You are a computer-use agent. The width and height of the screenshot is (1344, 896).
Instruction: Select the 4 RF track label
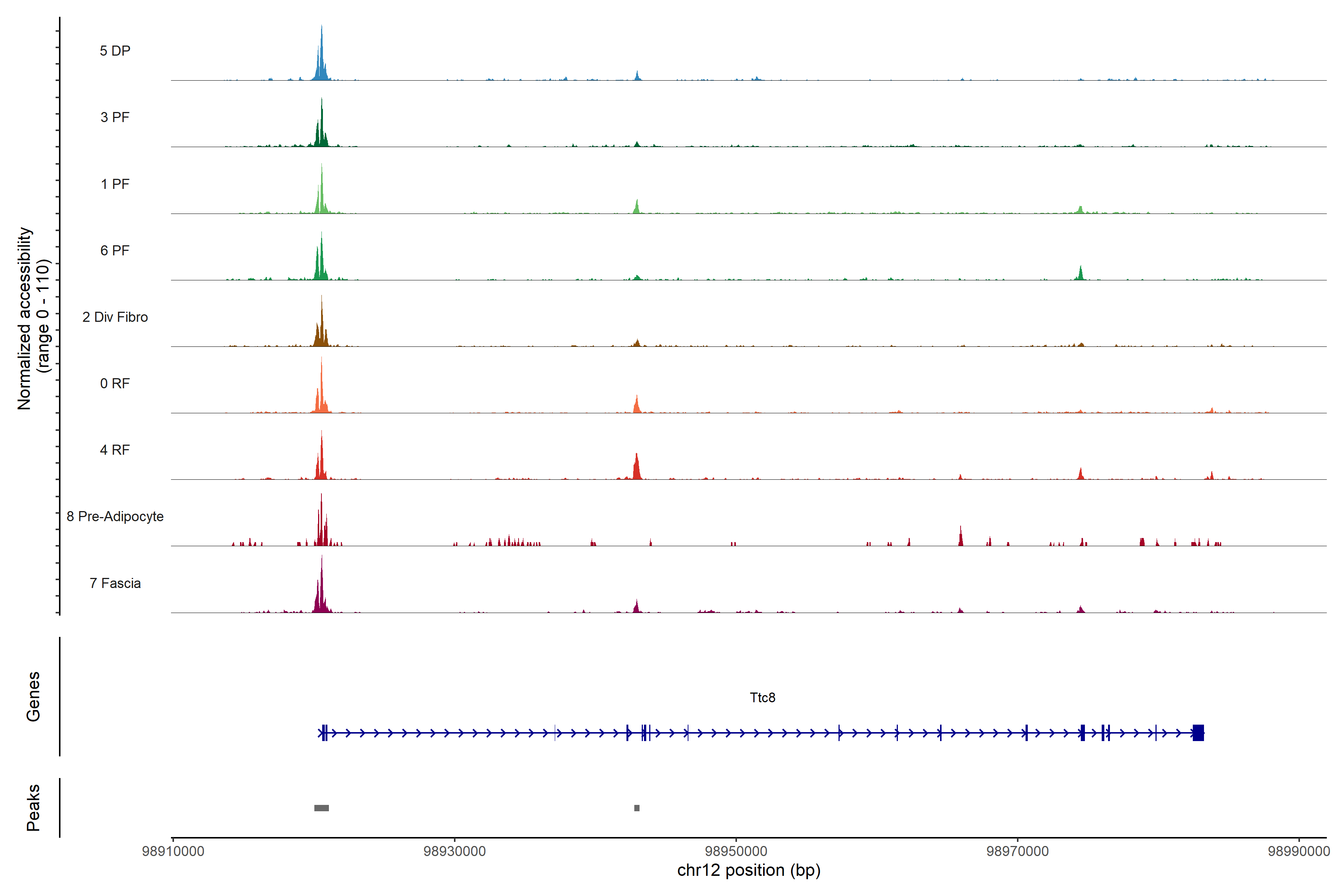(115, 450)
